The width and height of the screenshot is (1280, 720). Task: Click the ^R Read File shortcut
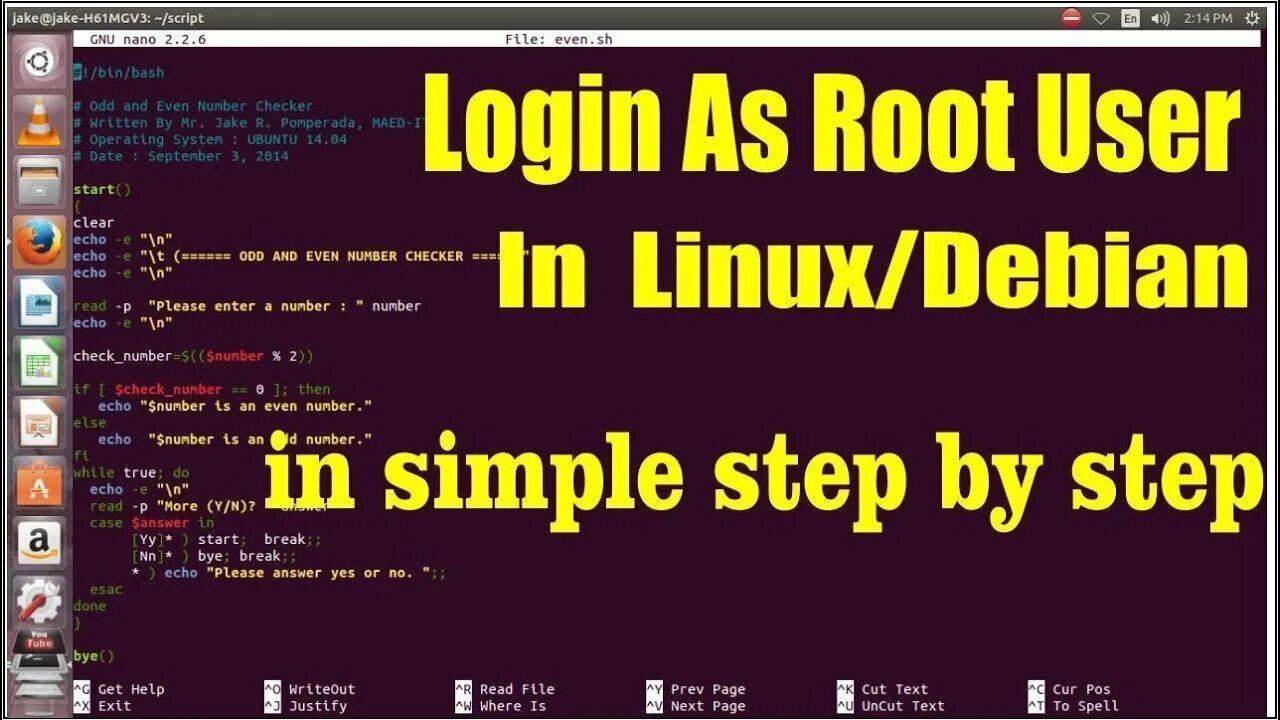[504, 689]
